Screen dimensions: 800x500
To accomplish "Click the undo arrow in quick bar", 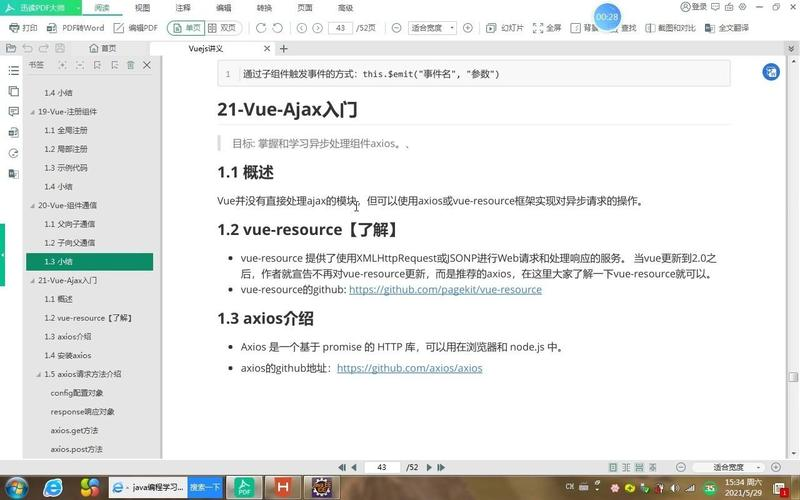I will [27, 48].
